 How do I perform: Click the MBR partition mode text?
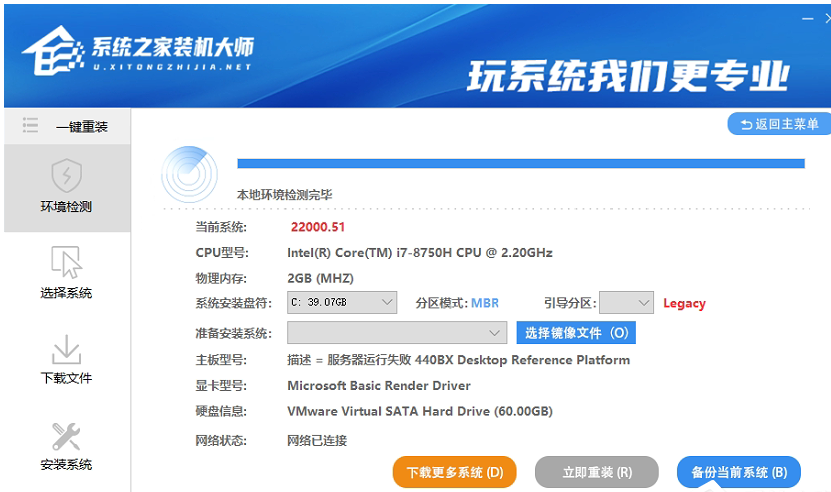(484, 303)
